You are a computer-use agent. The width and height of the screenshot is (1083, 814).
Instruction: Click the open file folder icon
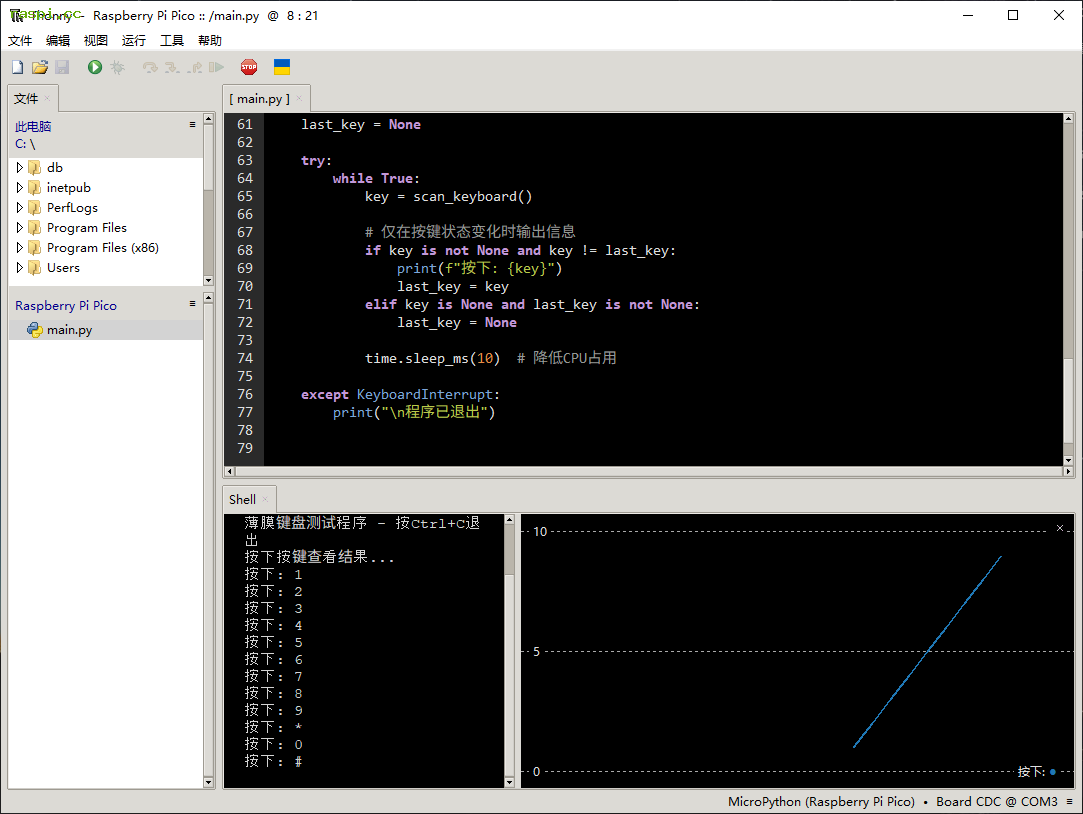click(40, 67)
